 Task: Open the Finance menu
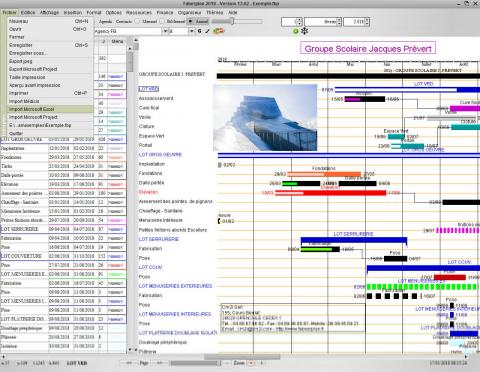click(x=165, y=12)
